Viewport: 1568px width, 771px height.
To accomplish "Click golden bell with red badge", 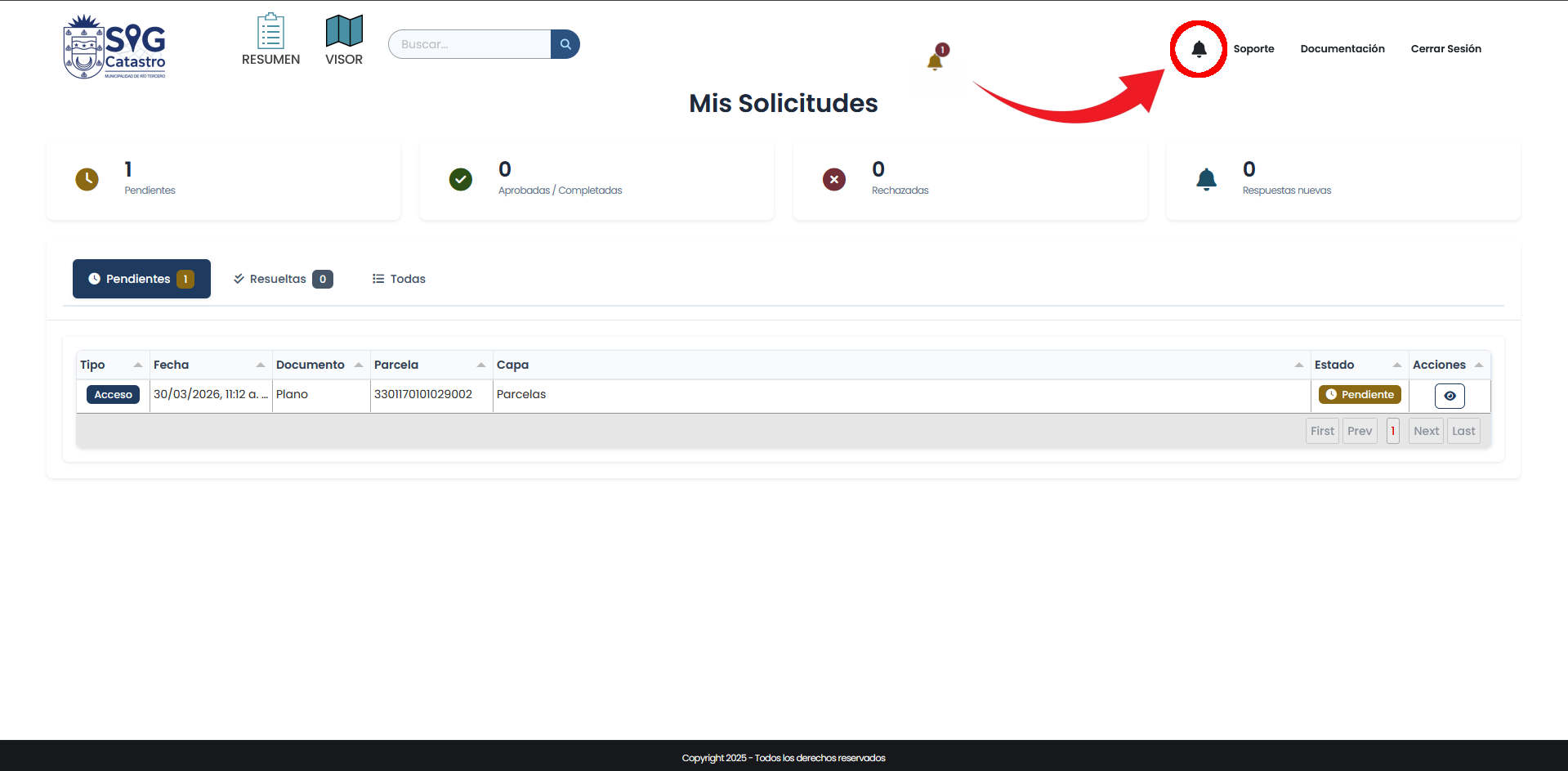I will click(936, 61).
